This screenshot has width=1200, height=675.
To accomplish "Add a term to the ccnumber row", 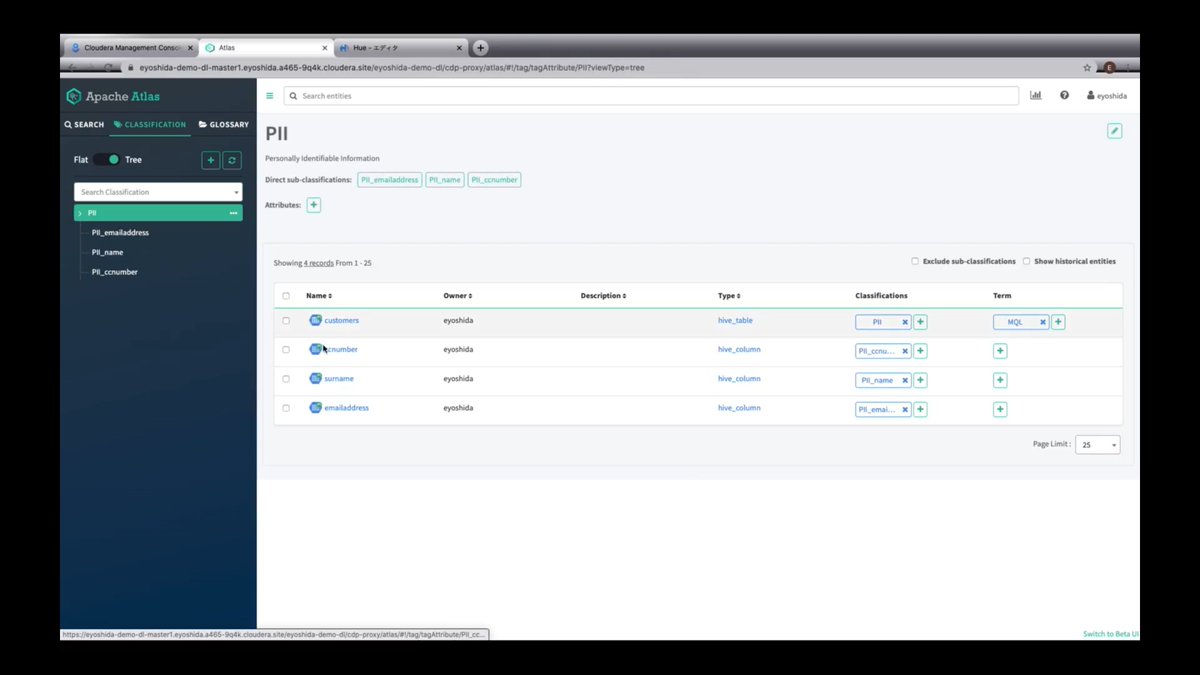I will (1000, 351).
